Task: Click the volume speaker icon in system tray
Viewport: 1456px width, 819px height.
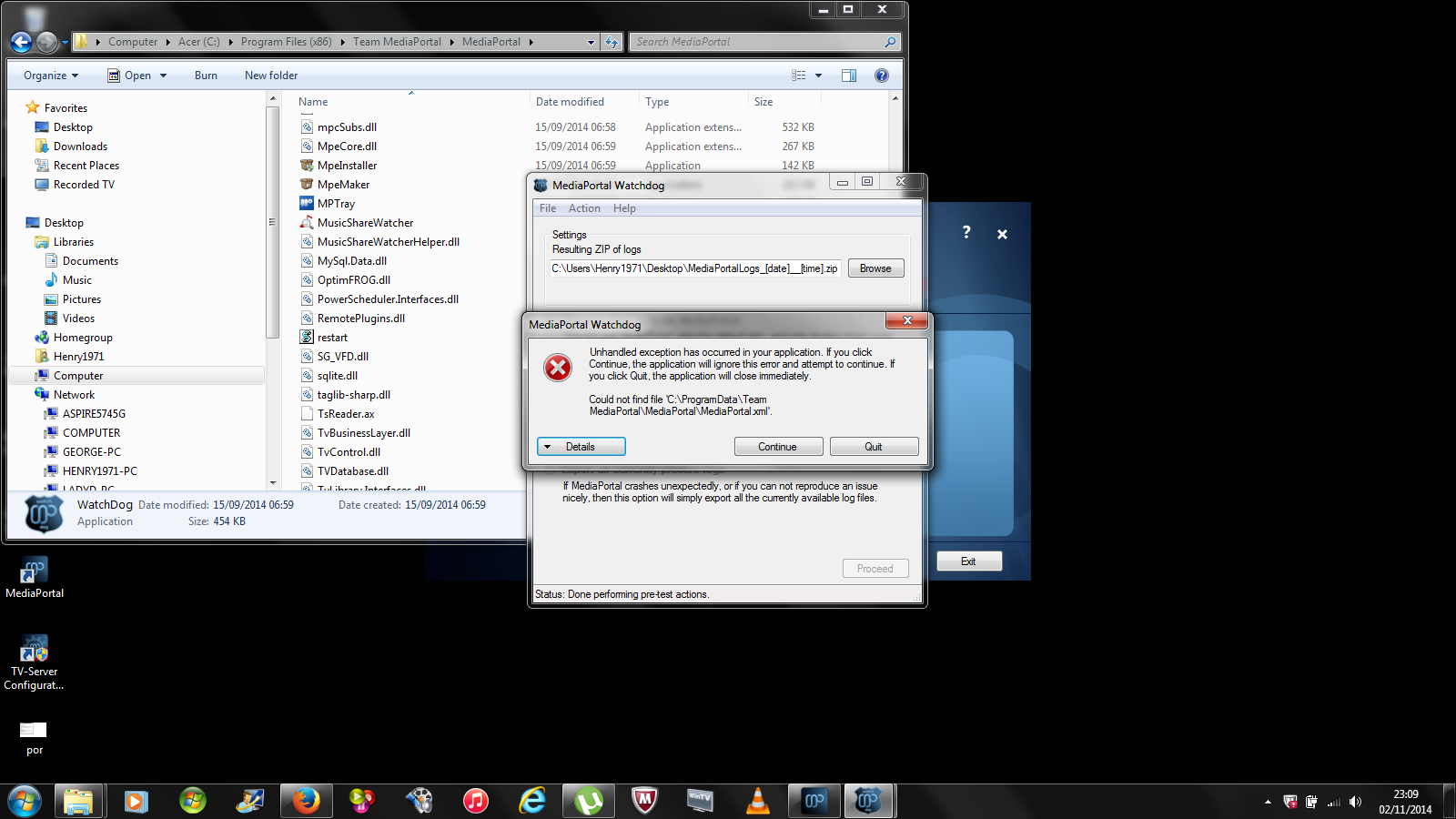Action: [x=1355, y=802]
